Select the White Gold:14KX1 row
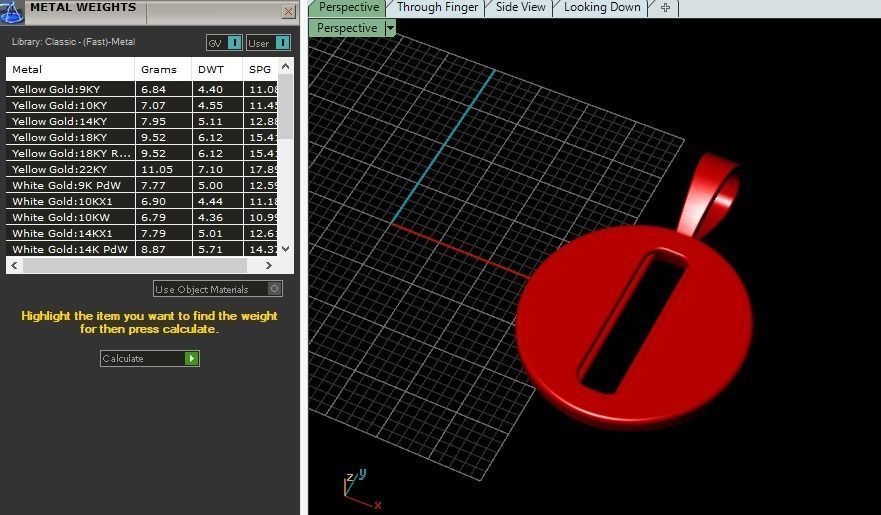 [142, 233]
